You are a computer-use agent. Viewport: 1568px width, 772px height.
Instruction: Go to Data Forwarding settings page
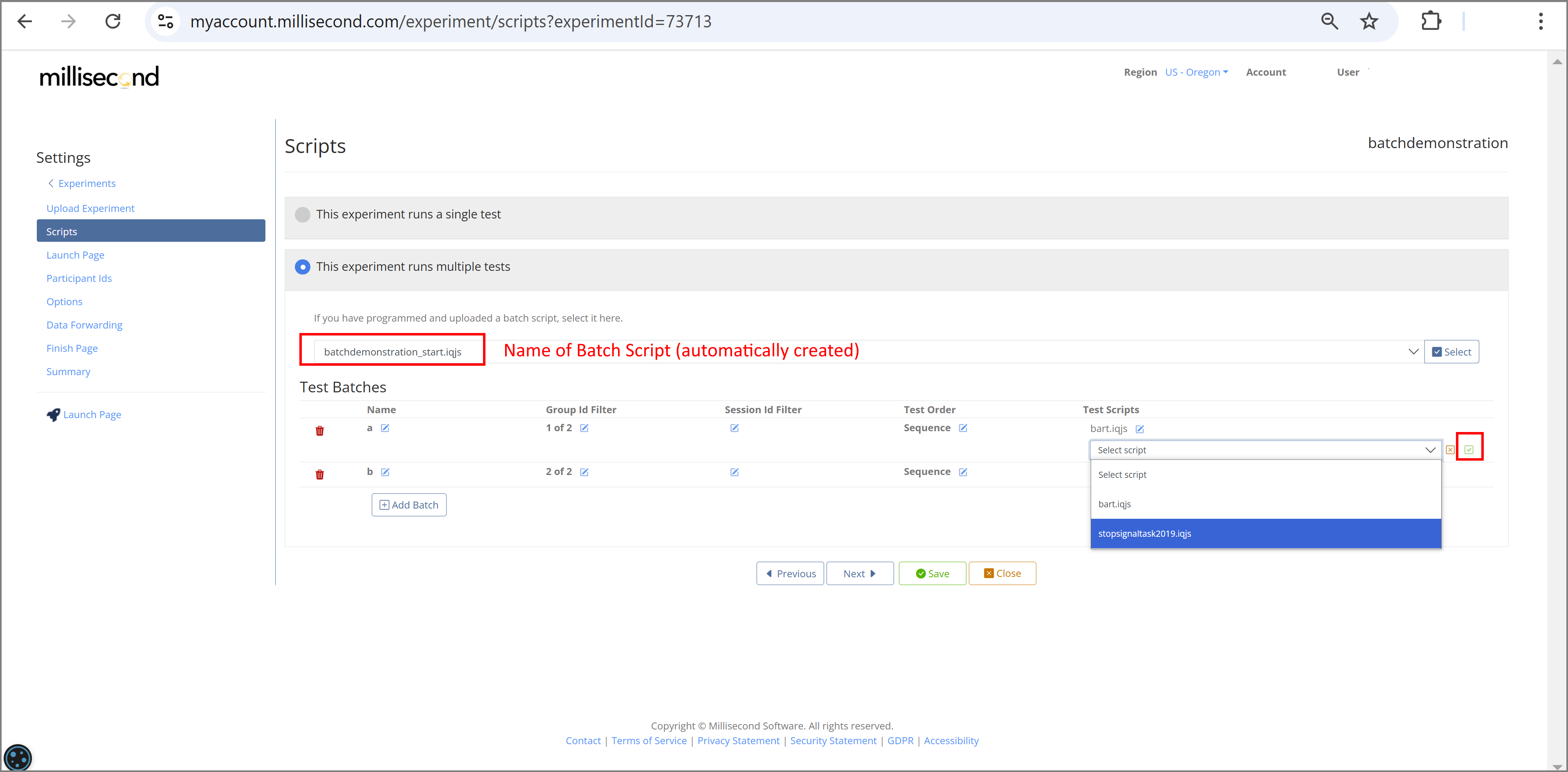84,325
